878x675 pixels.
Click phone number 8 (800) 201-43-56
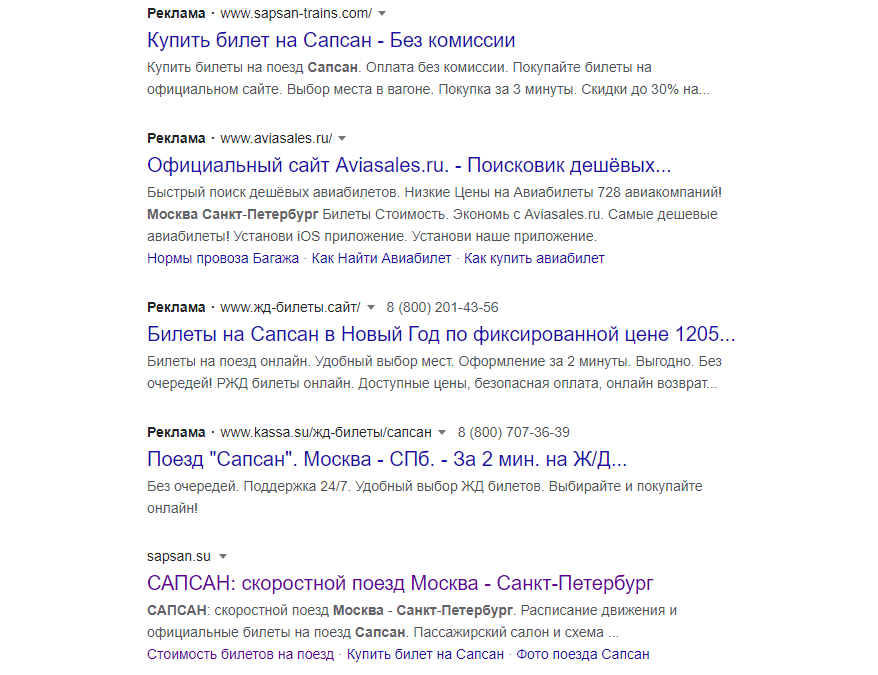[x=442, y=307]
